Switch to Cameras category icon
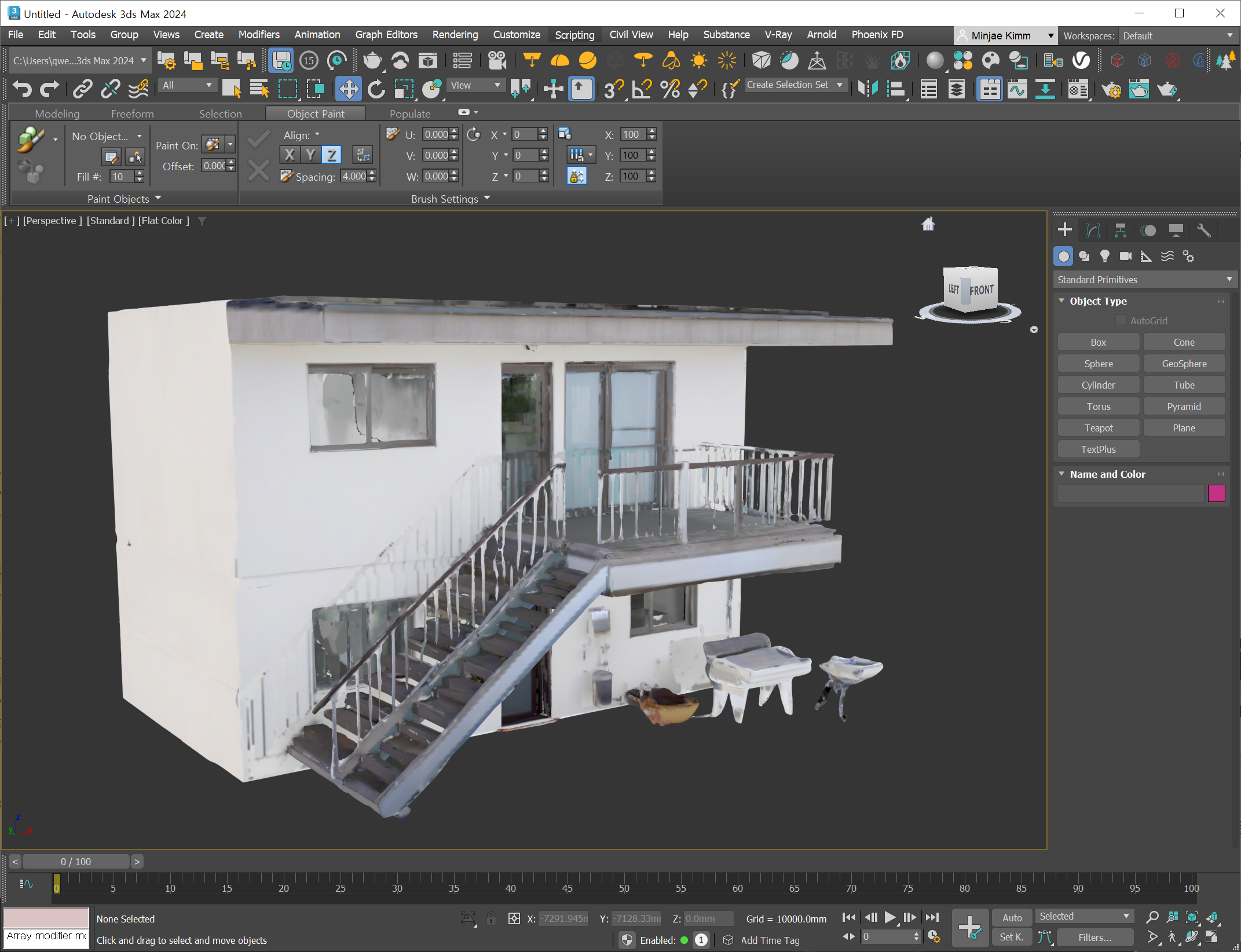1241x952 pixels. coord(1125,256)
